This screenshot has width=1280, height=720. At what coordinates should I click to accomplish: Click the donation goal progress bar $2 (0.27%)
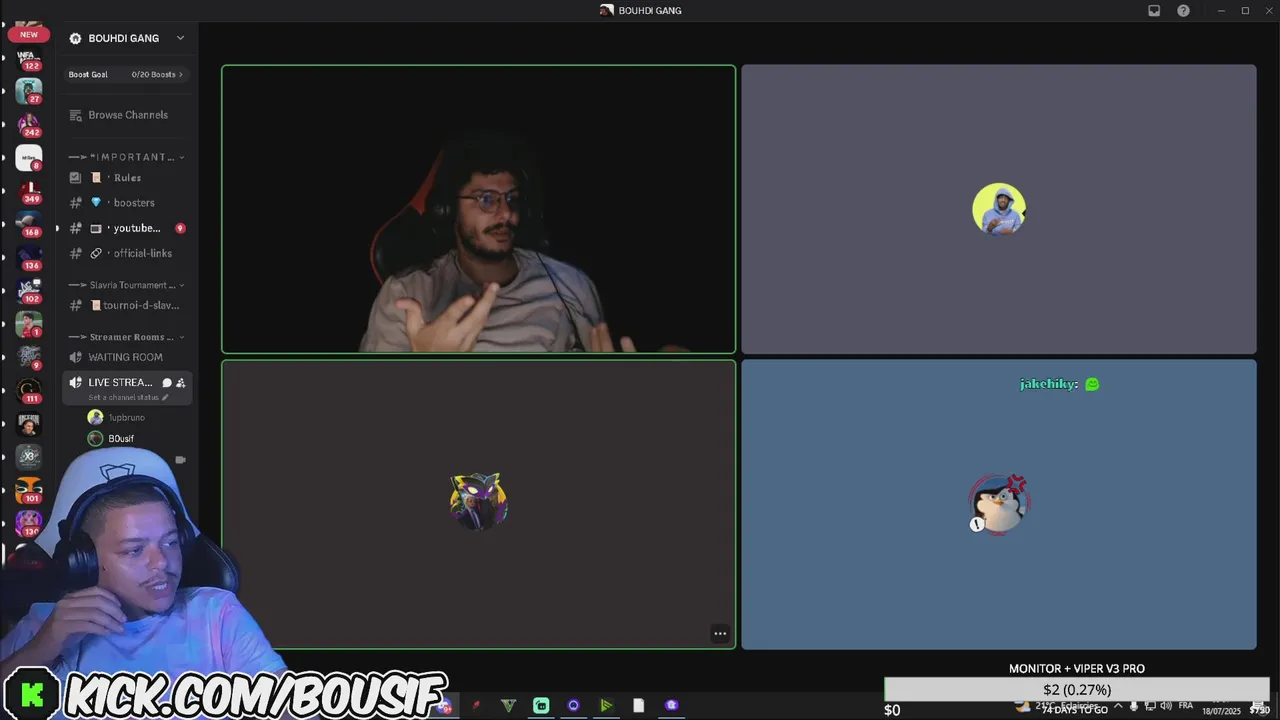[1077, 689]
